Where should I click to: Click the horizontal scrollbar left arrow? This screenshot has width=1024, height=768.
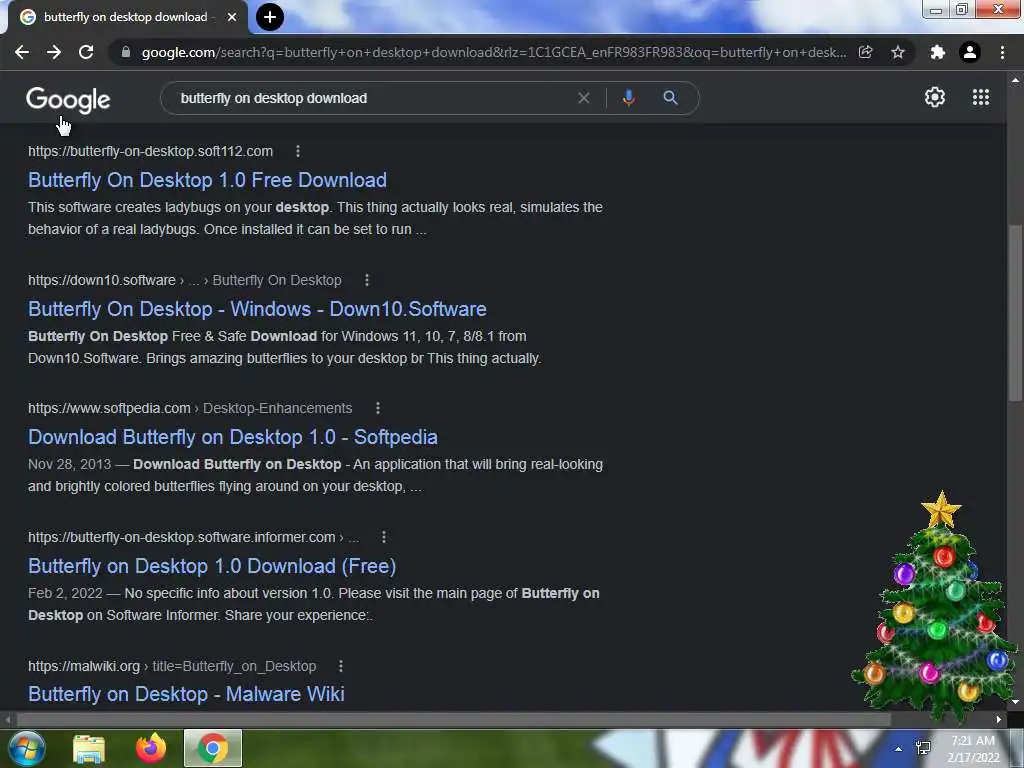(8, 719)
